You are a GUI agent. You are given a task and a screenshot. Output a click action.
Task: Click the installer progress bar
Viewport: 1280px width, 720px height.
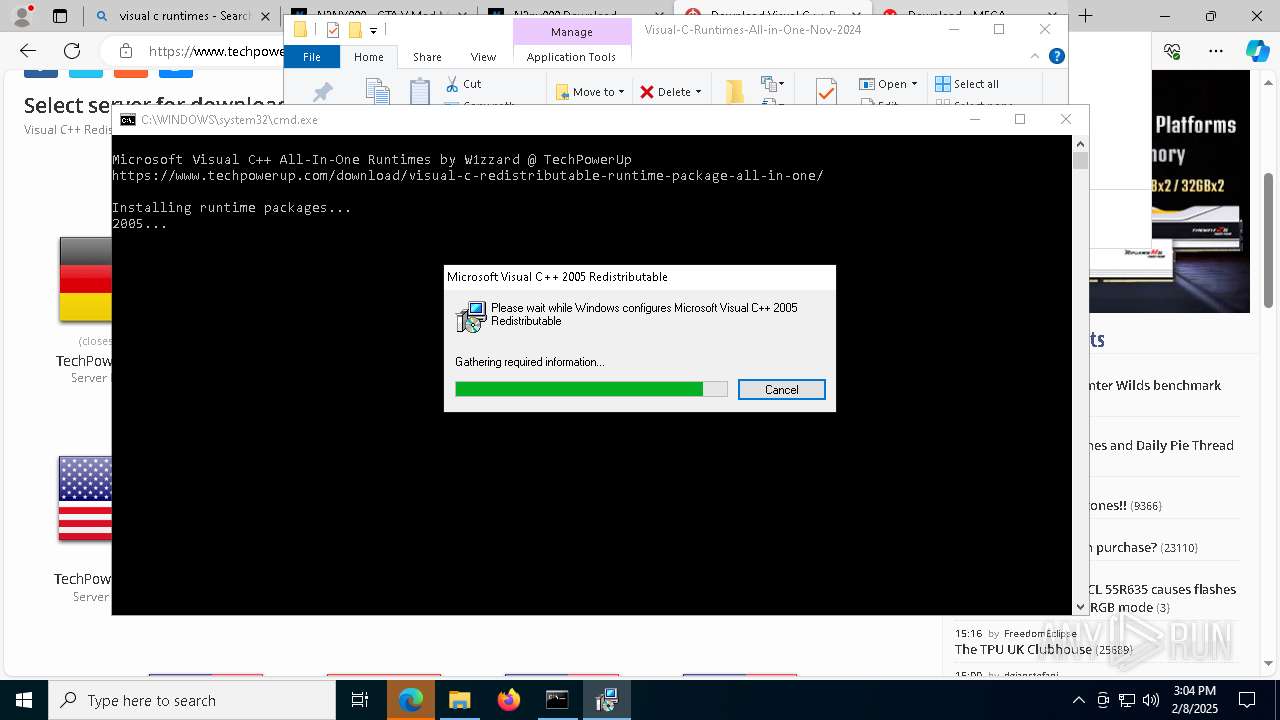coord(591,389)
